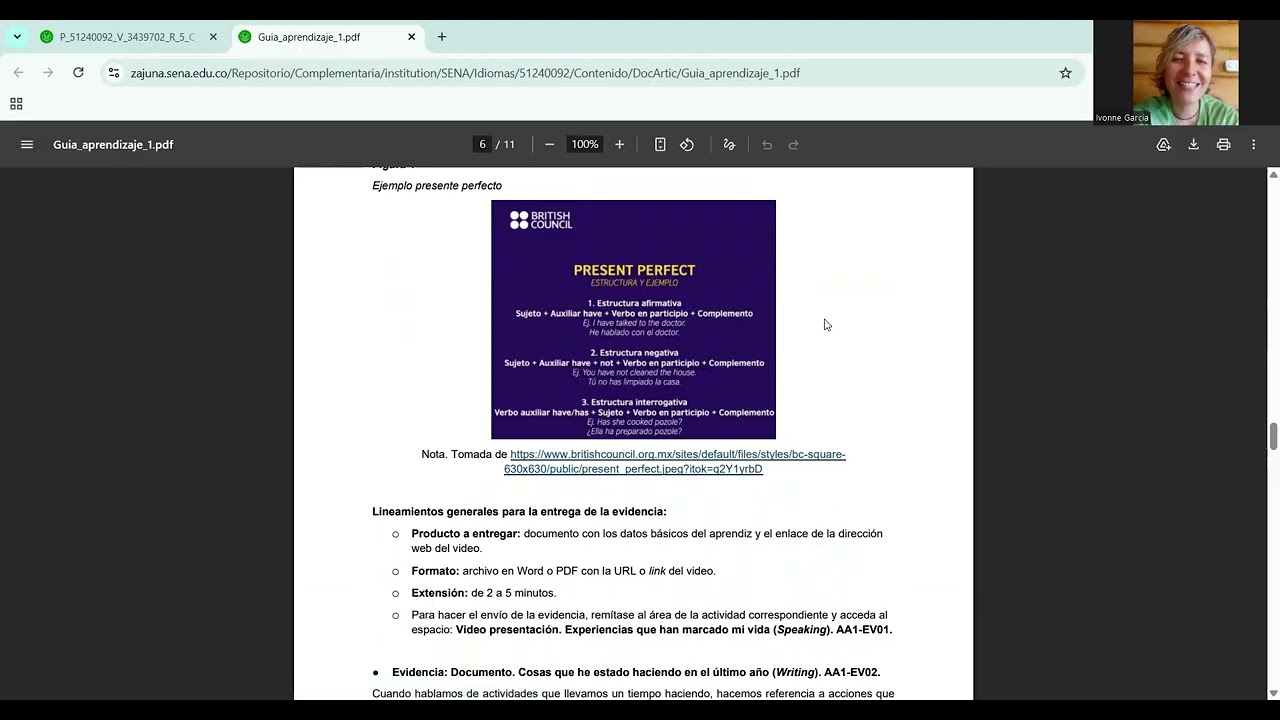Switch to the Guia_aprendizaje_1.pdf tab
The image size is (1280, 720).
point(328,37)
